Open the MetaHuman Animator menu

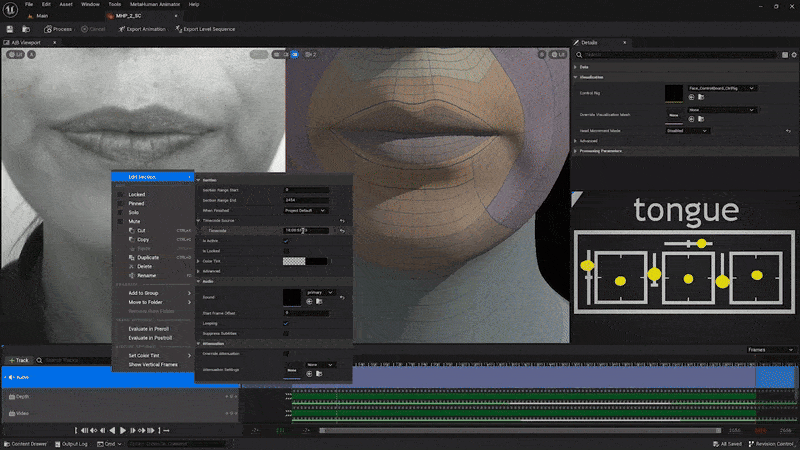pyautogui.click(x=155, y=4)
